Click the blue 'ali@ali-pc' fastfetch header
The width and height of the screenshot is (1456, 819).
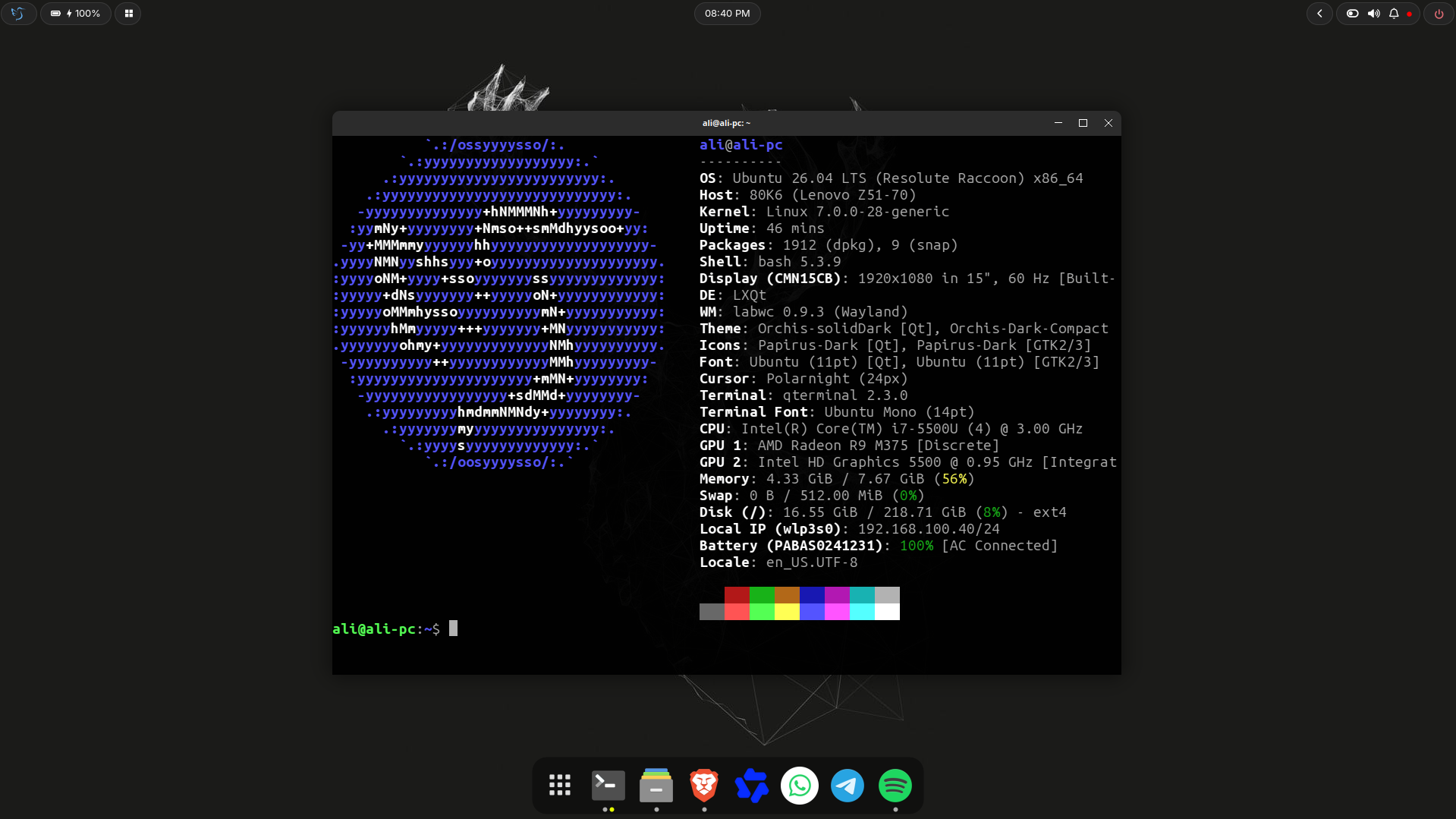point(741,145)
